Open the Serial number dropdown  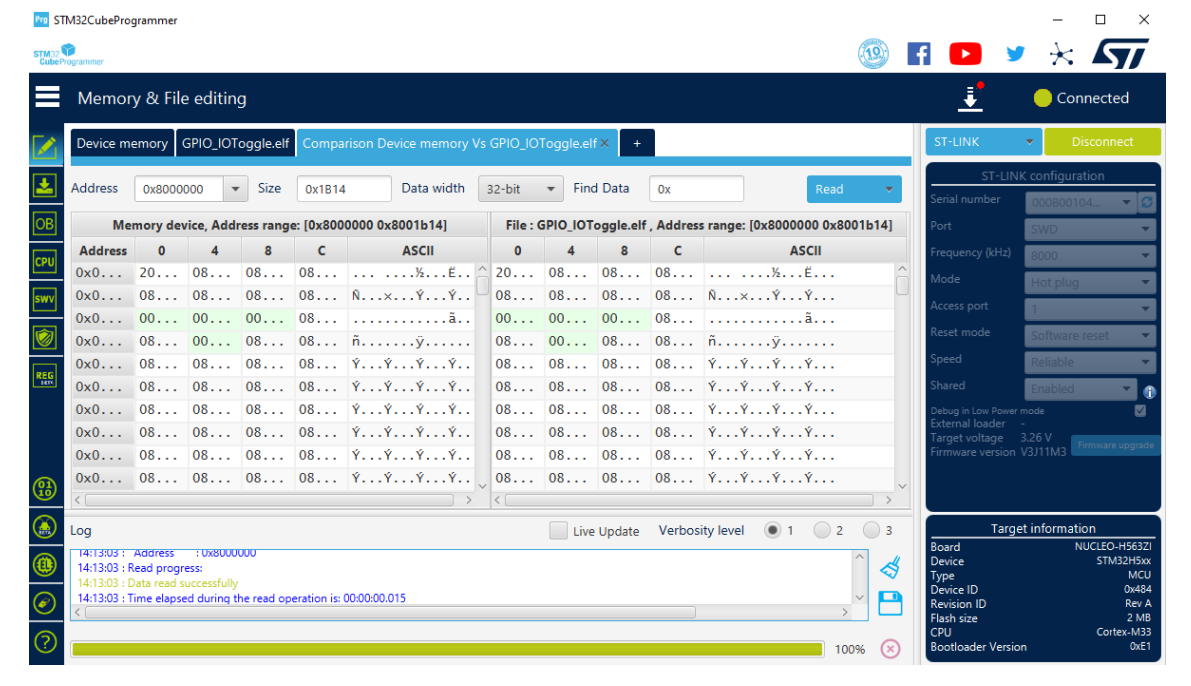[1082, 202]
